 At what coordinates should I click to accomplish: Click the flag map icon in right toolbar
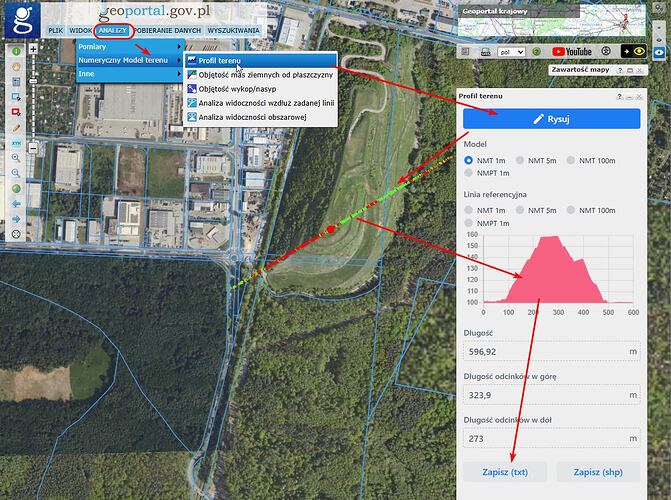(x=465, y=52)
